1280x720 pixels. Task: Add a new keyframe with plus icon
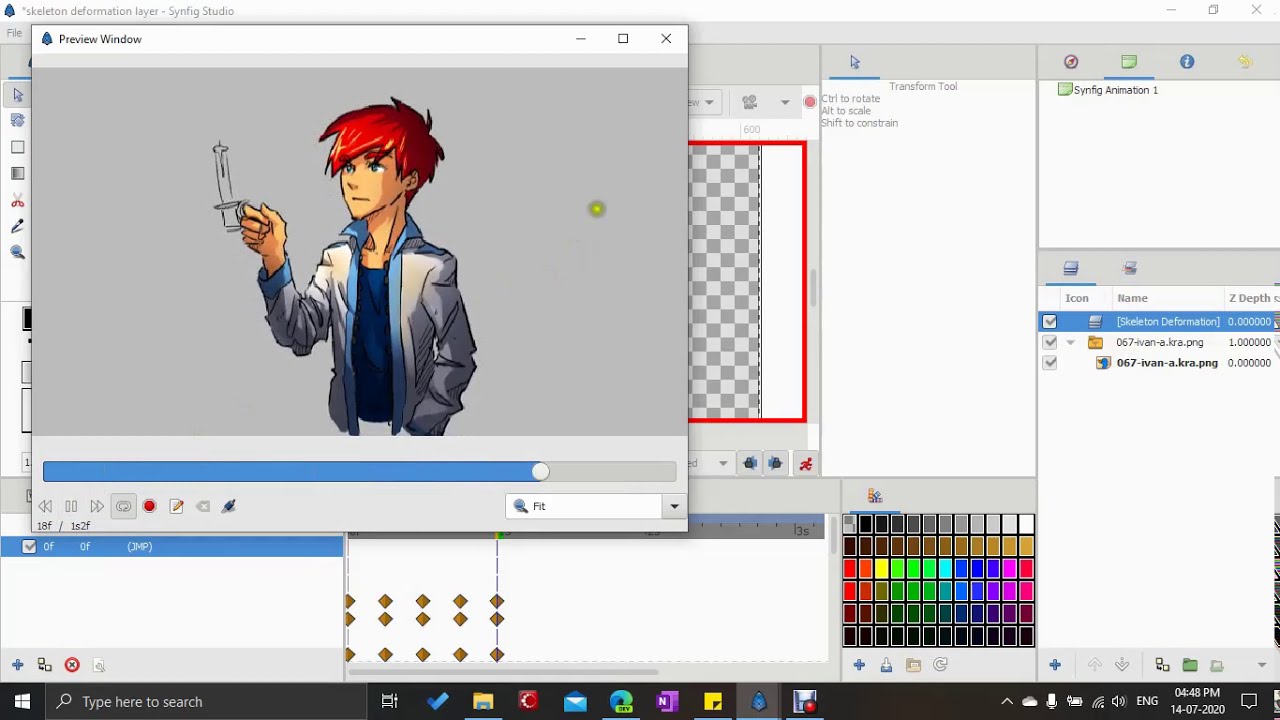[18, 665]
